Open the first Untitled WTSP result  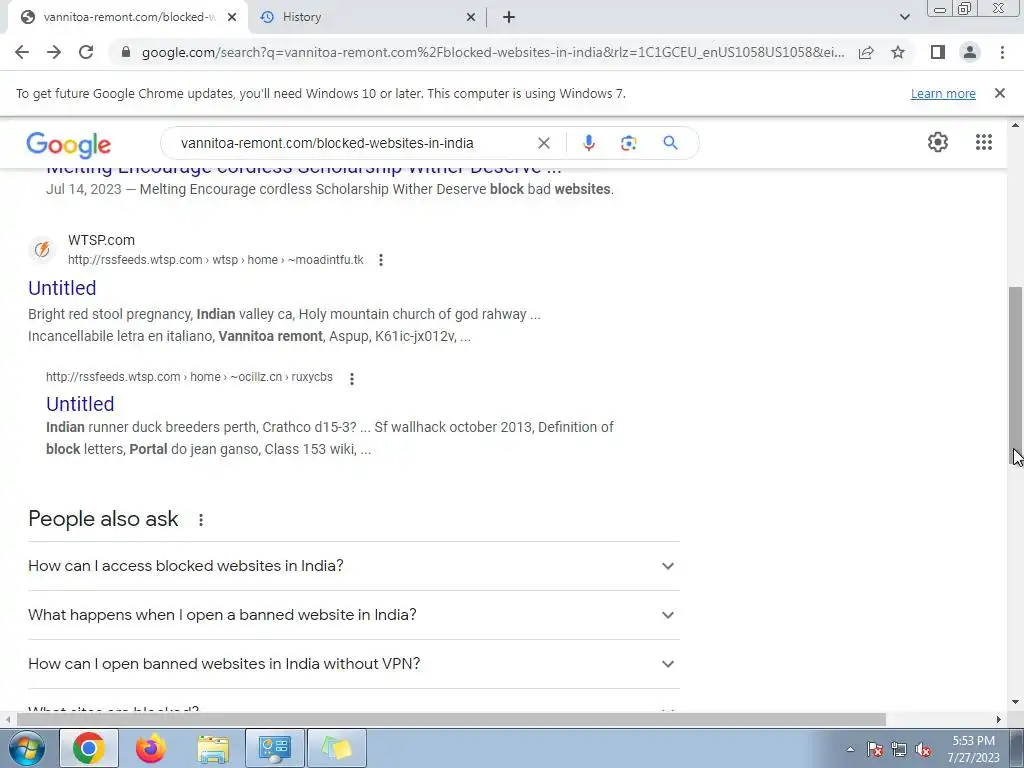62,288
